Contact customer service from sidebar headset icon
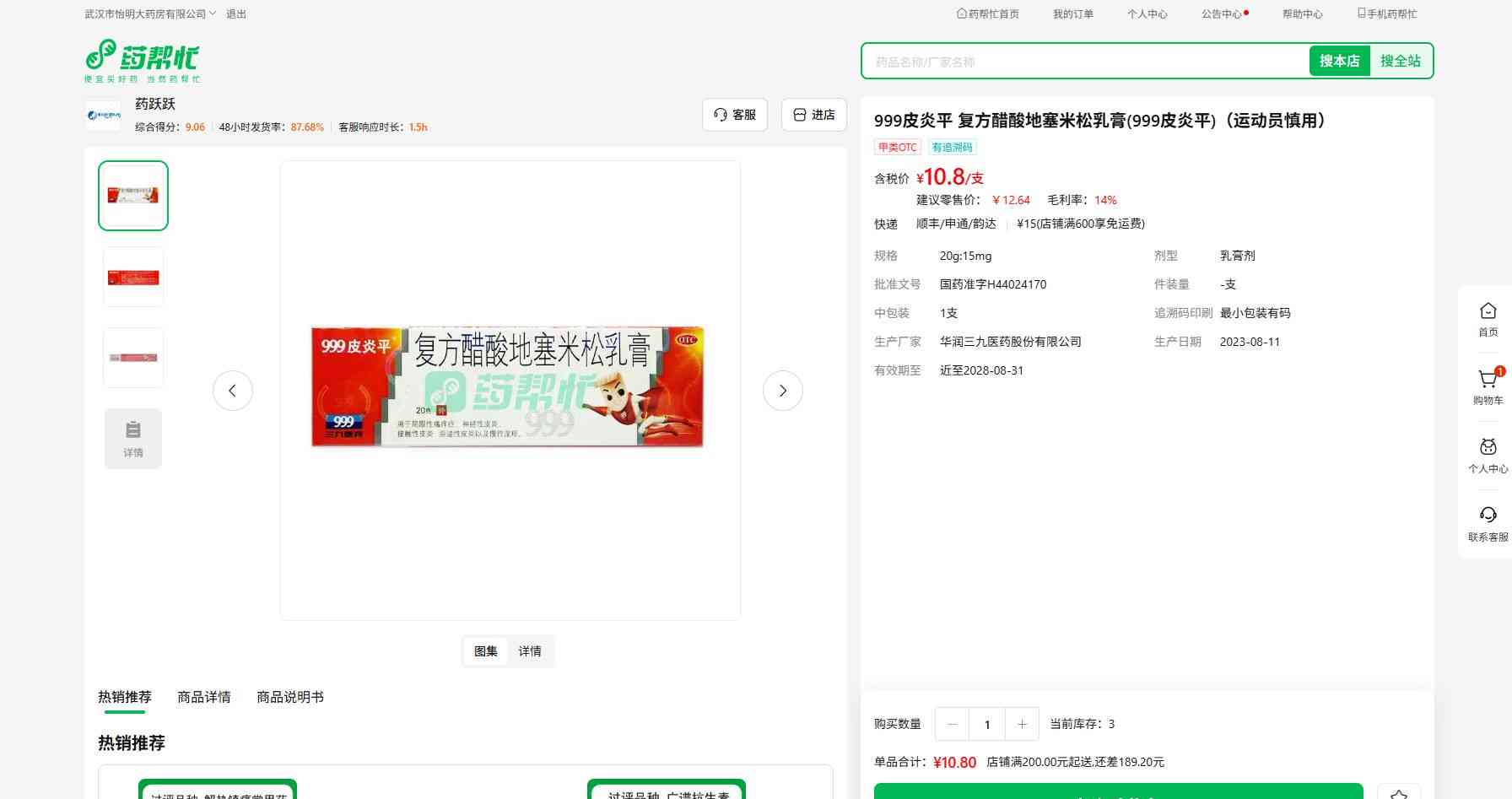 (1488, 523)
